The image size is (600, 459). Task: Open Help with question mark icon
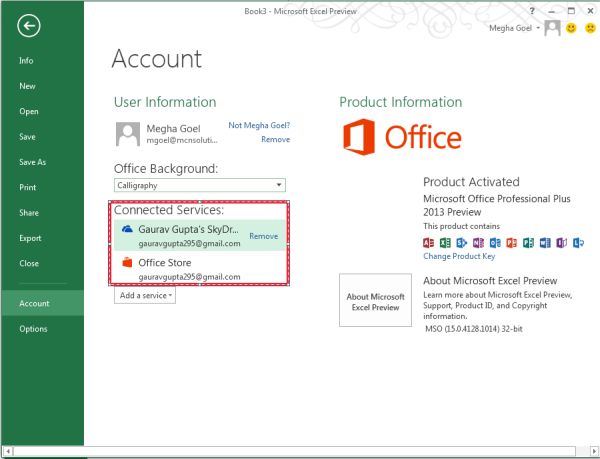532,11
